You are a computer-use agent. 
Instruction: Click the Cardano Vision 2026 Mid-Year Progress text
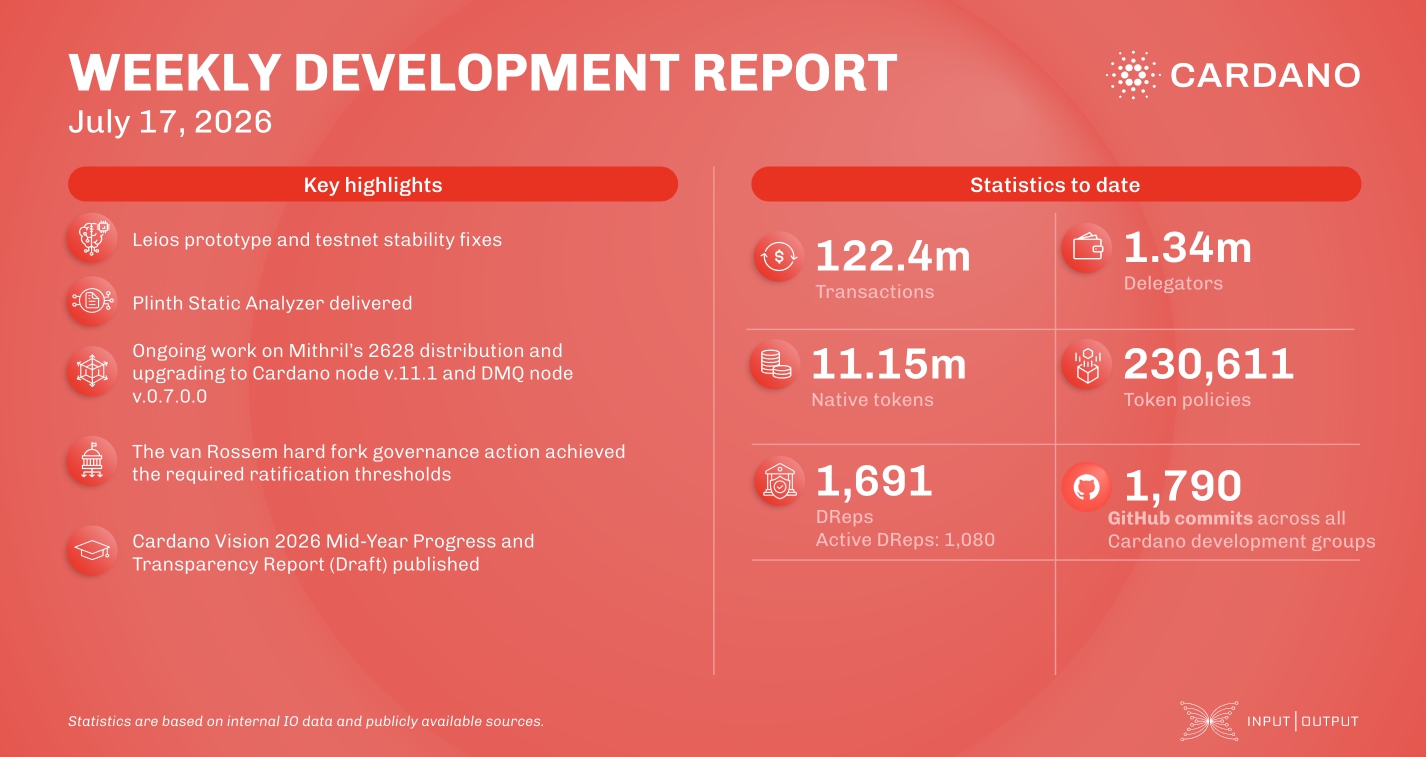click(x=333, y=552)
